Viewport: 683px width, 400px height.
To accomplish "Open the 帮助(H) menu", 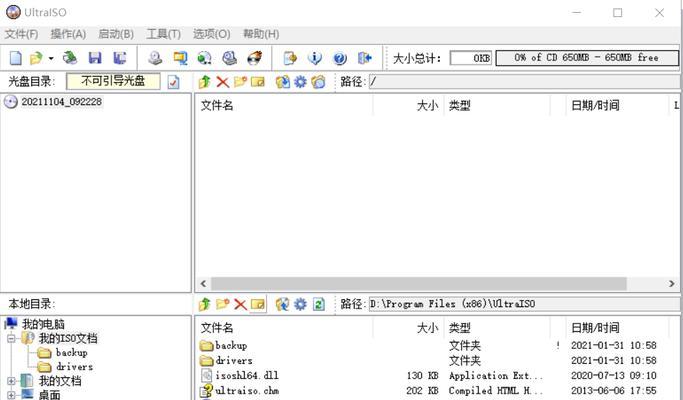I will pyautogui.click(x=261, y=34).
